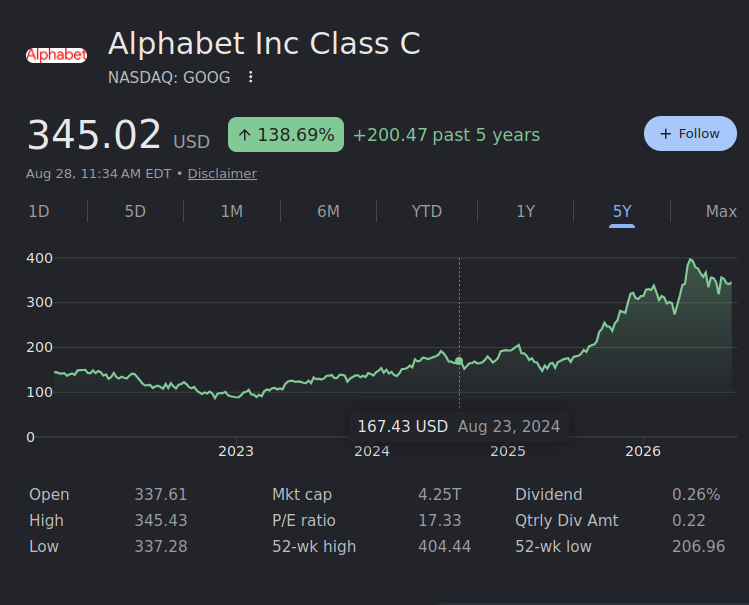Click the 167.43 USD chart tooltip

click(x=459, y=426)
